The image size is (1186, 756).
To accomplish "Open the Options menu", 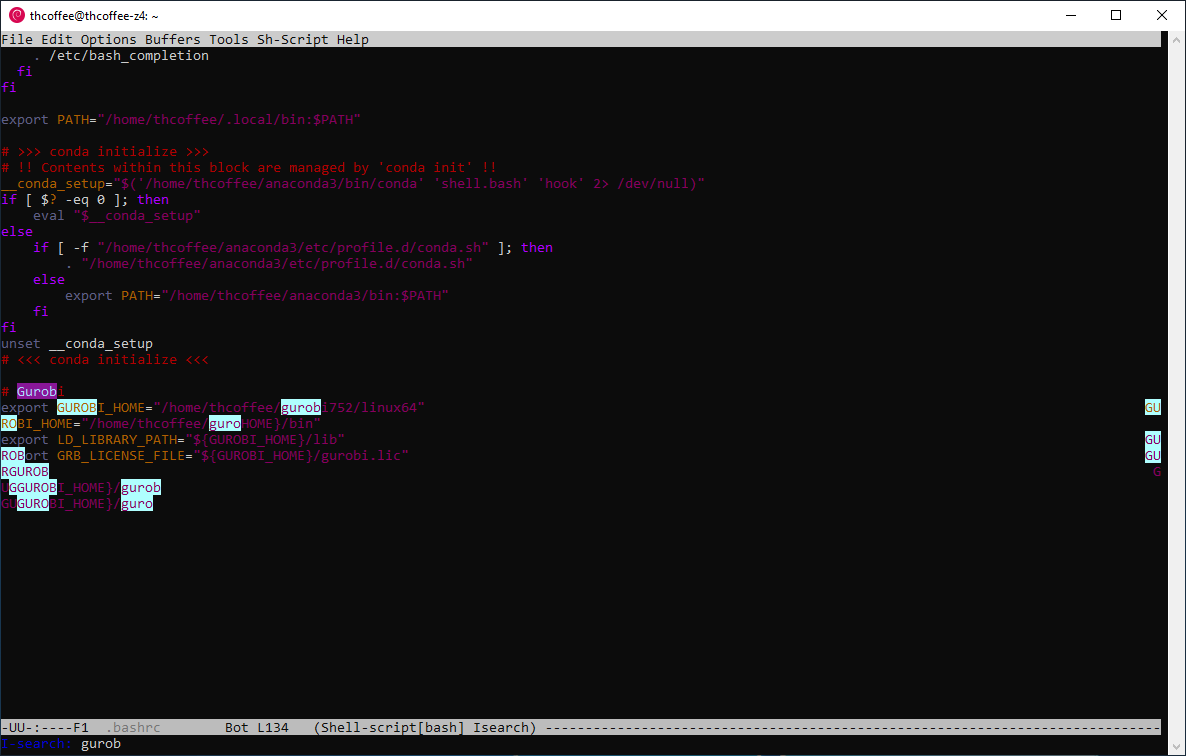I will 109,39.
